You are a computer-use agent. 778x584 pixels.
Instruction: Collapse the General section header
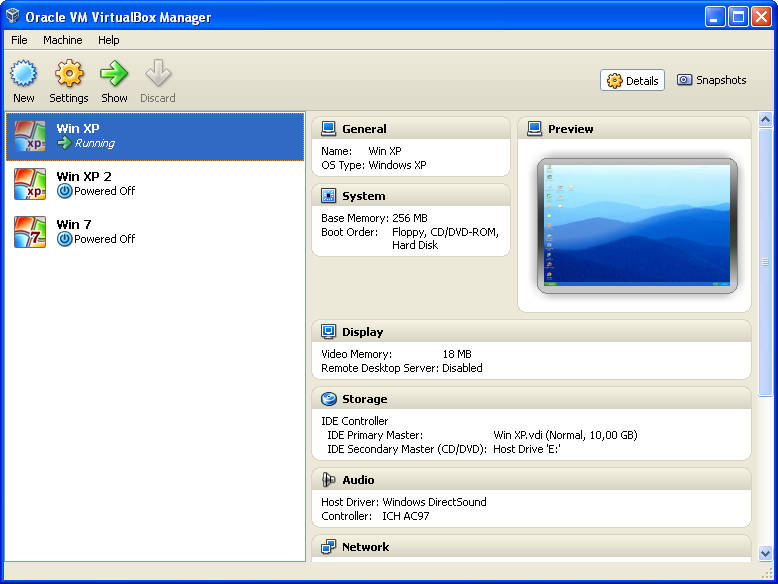(x=364, y=129)
